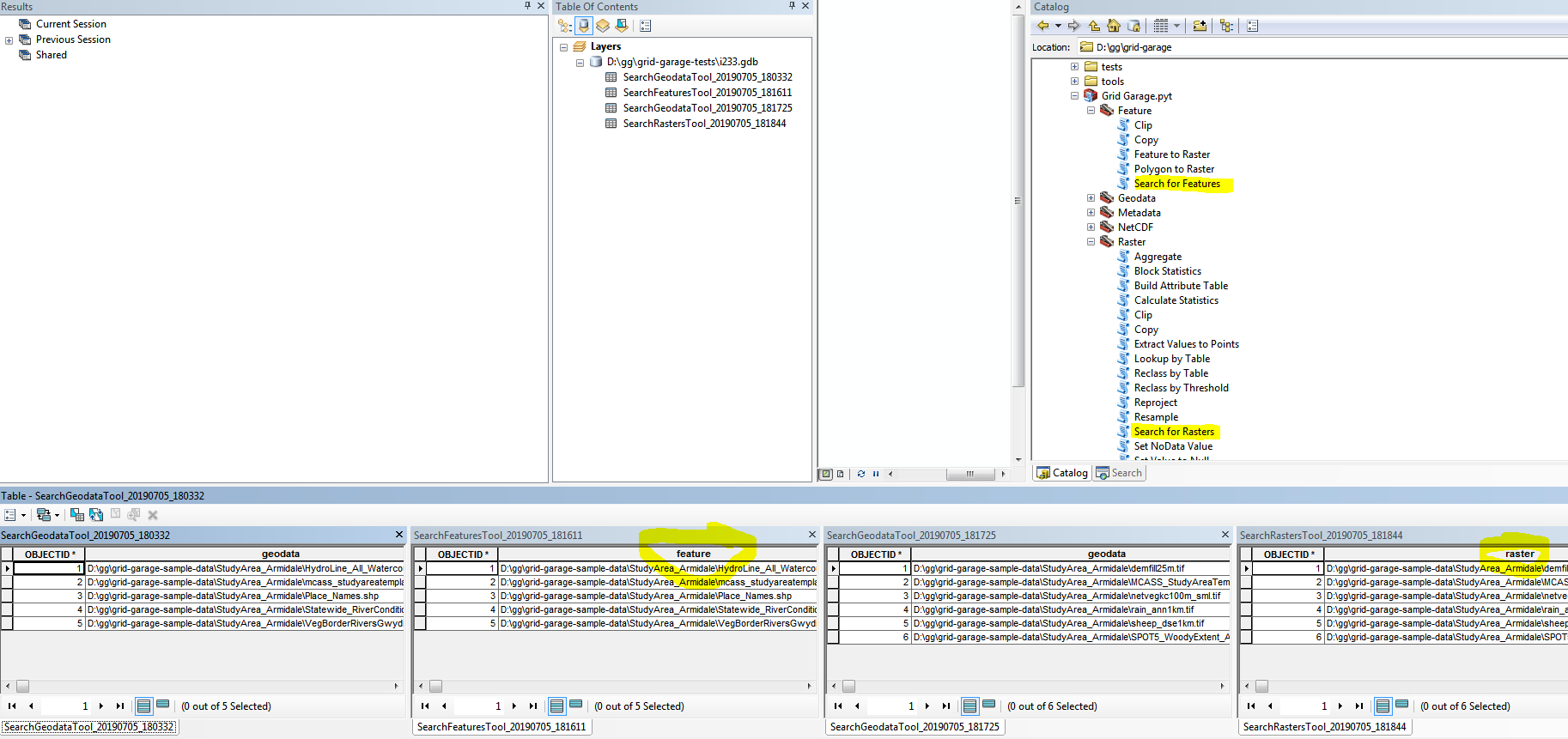Viewport: 1568px width, 739px height.
Task: Open Catalog options icon
Action: point(1253,26)
